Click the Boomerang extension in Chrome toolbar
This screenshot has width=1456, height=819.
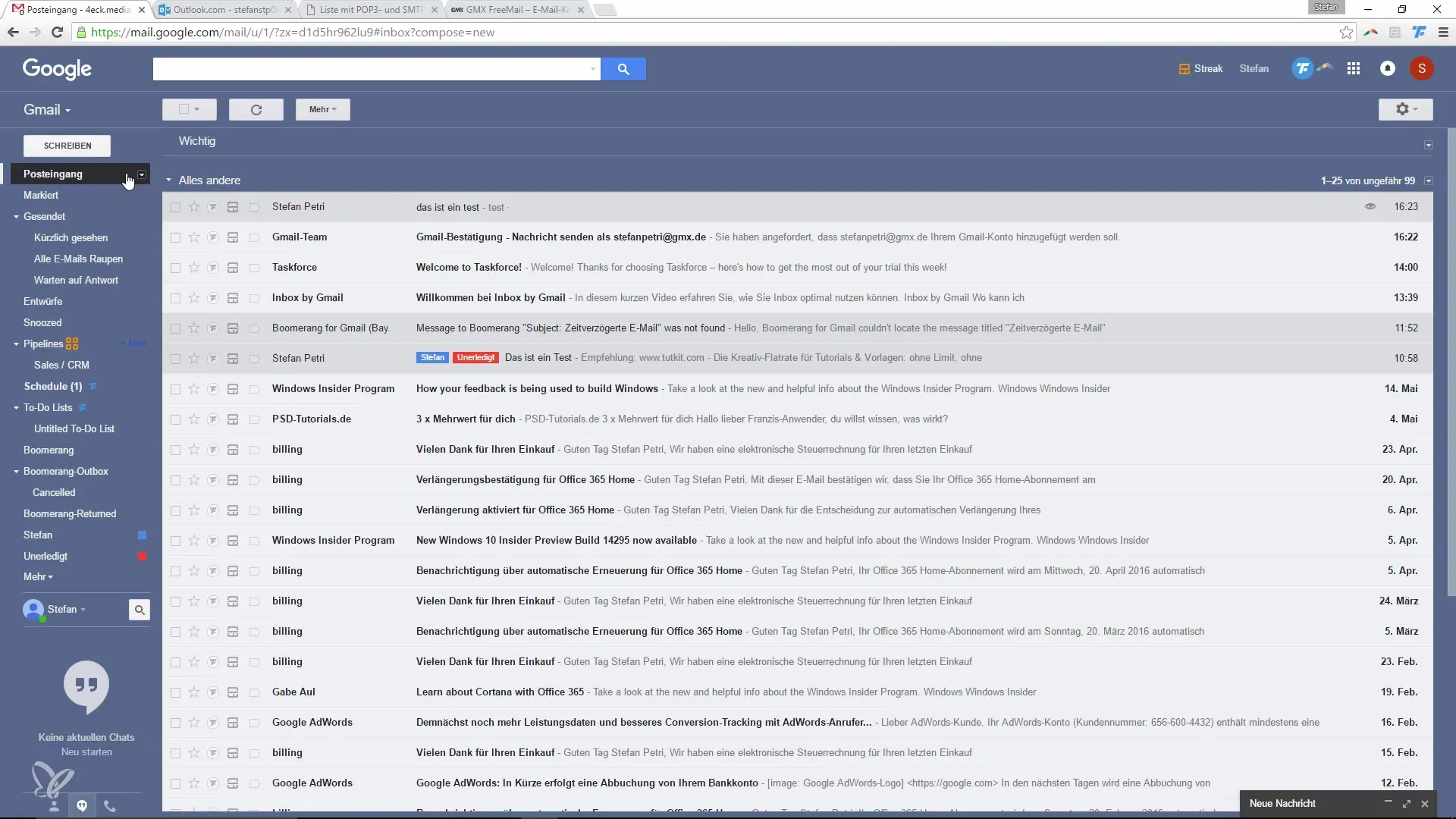(1370, 33)
